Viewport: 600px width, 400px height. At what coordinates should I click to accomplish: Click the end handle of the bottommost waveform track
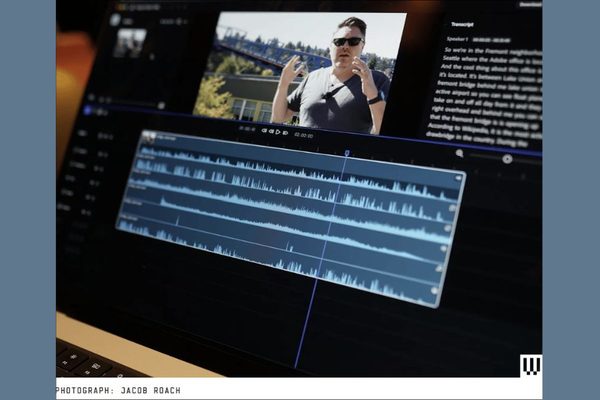click(x=434, y=291)
